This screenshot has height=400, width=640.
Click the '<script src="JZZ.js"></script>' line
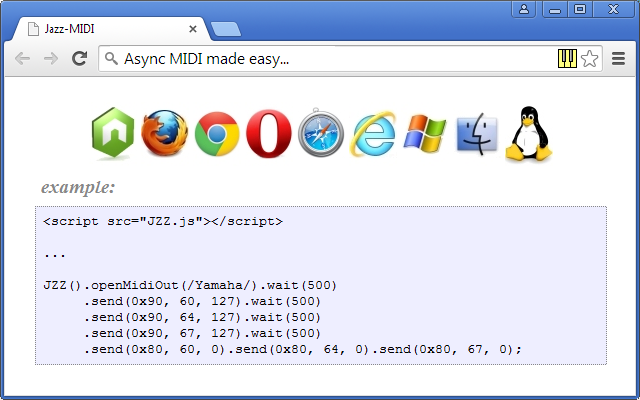pos(163,221)
